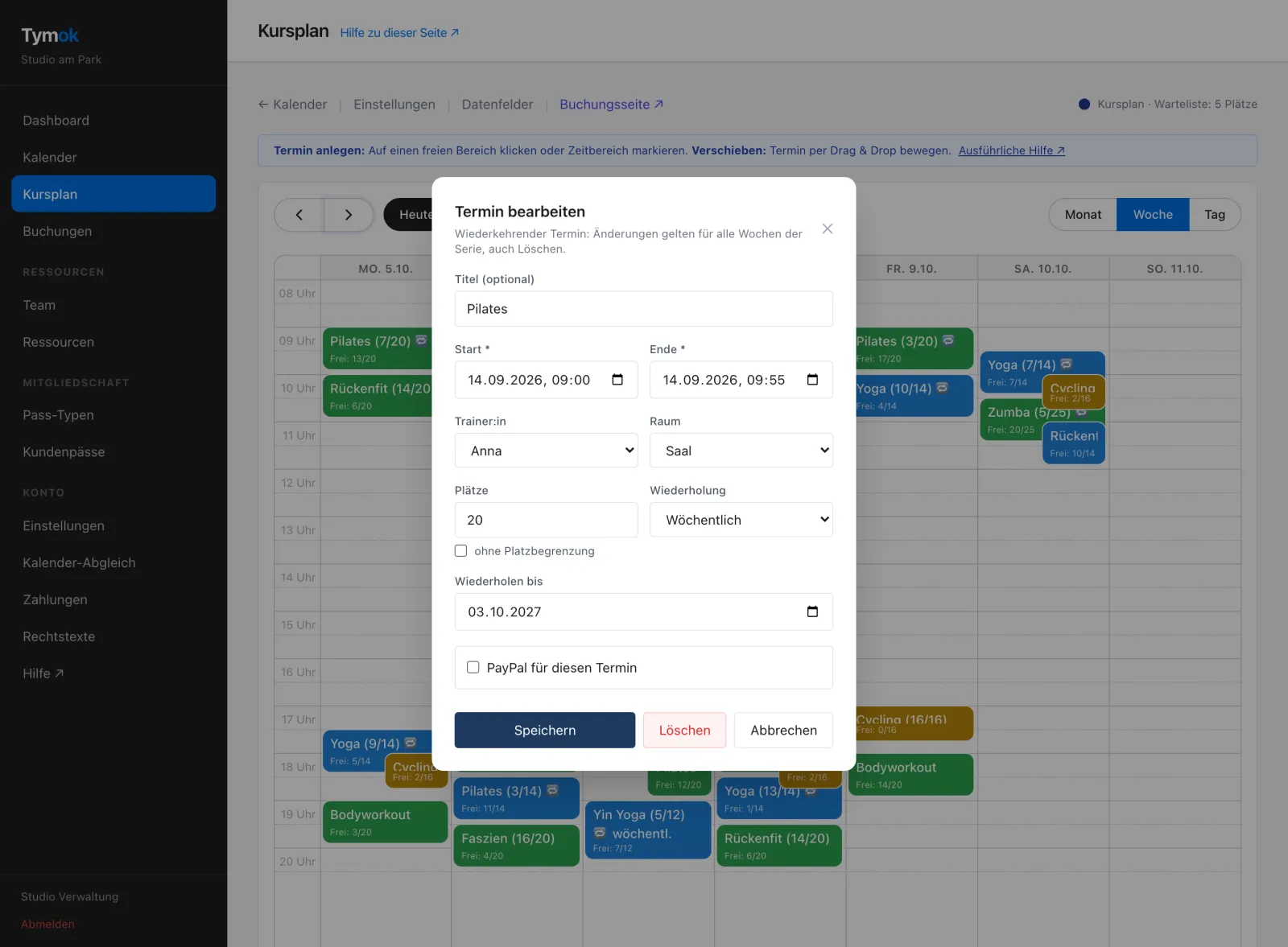Open Buchungen in sidebar
This screenshot has height=947, width=1288.
click(x=114, y=232)
